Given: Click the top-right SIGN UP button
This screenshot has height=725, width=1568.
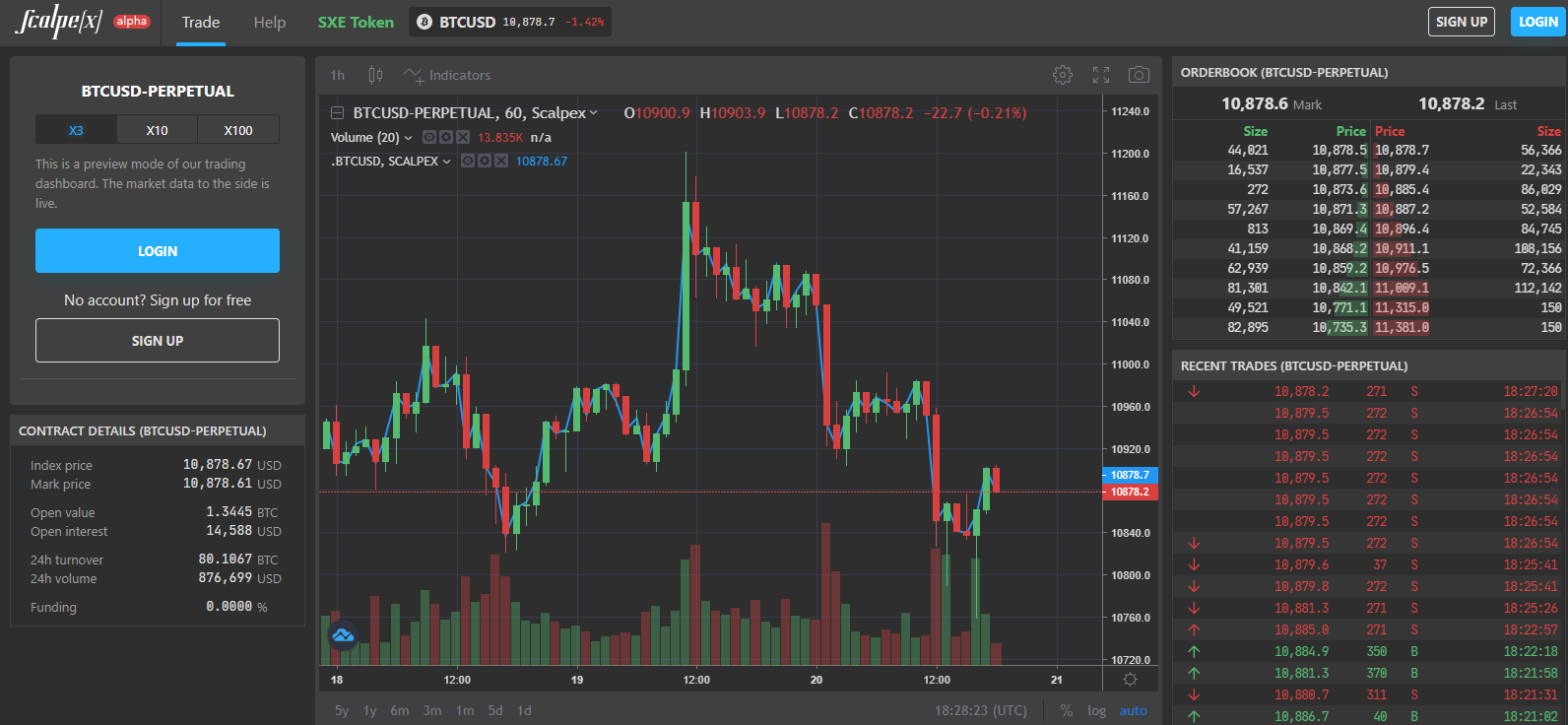Looking at the screenshot, I should pyautogui.click(x=1462, y=22).
